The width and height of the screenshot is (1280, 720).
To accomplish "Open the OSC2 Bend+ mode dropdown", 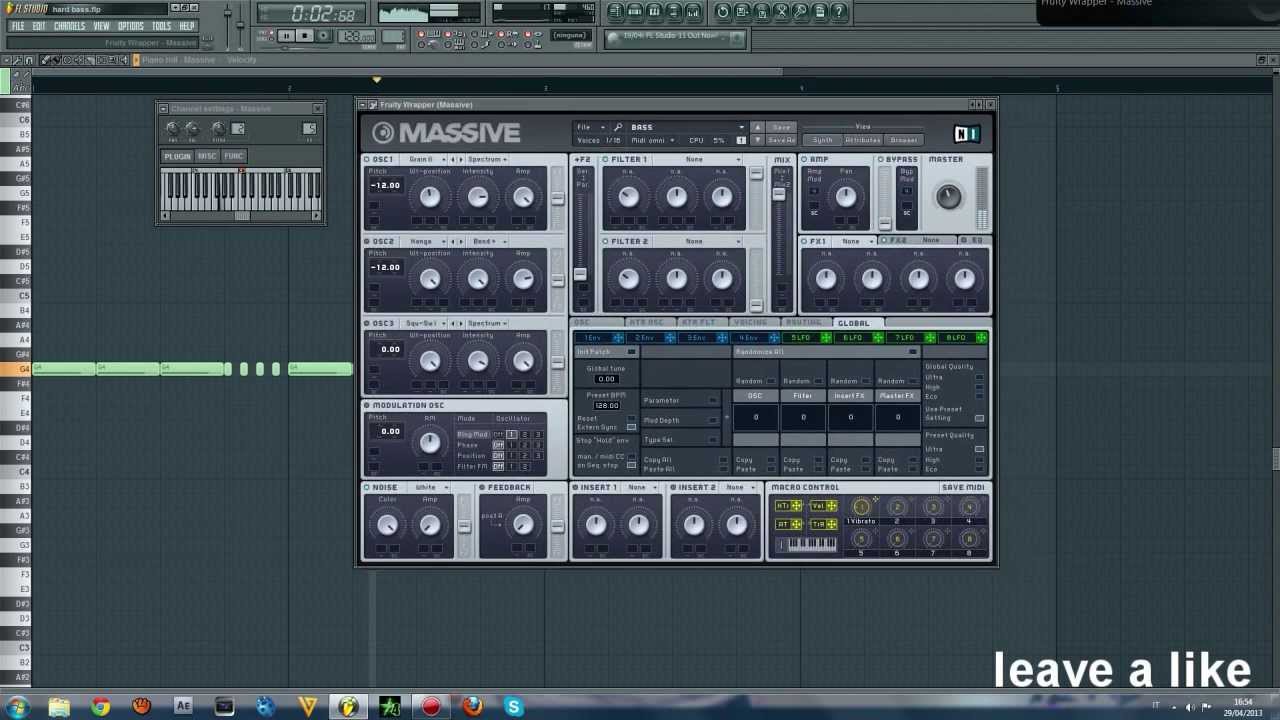I will [x=485, y=241].
